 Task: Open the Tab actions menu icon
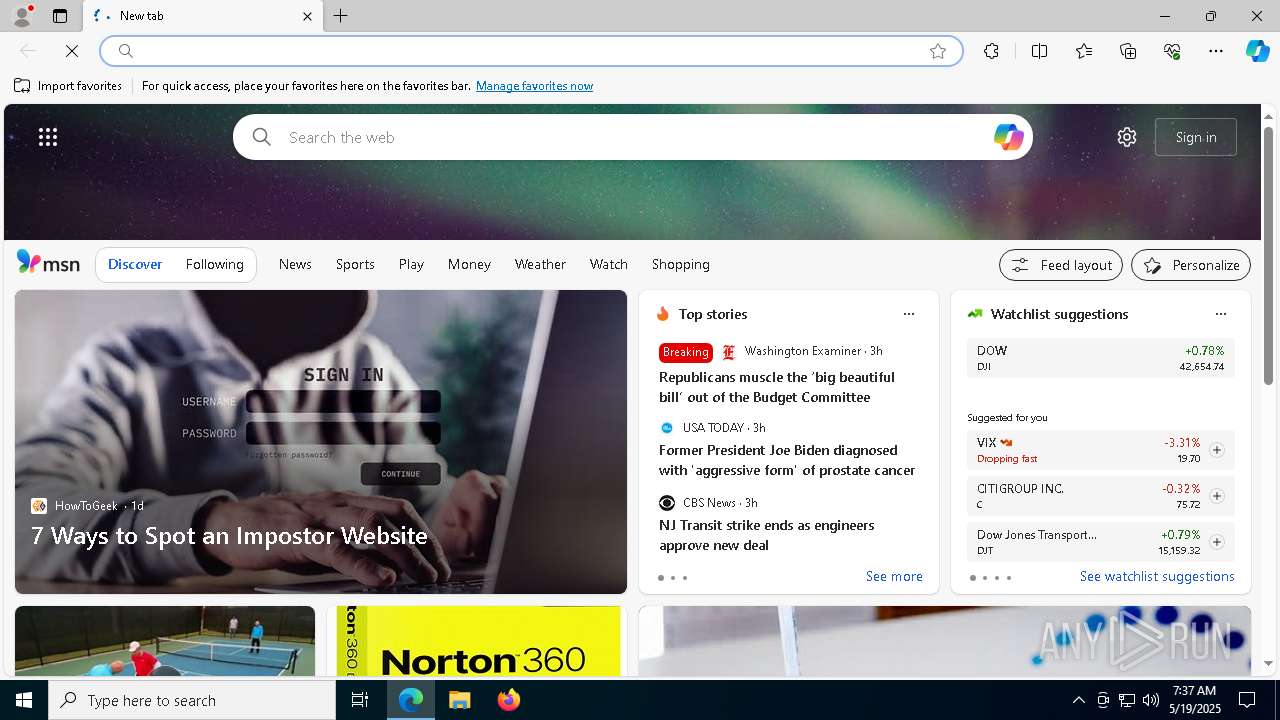pyautogui.click(x=60, y=16)
